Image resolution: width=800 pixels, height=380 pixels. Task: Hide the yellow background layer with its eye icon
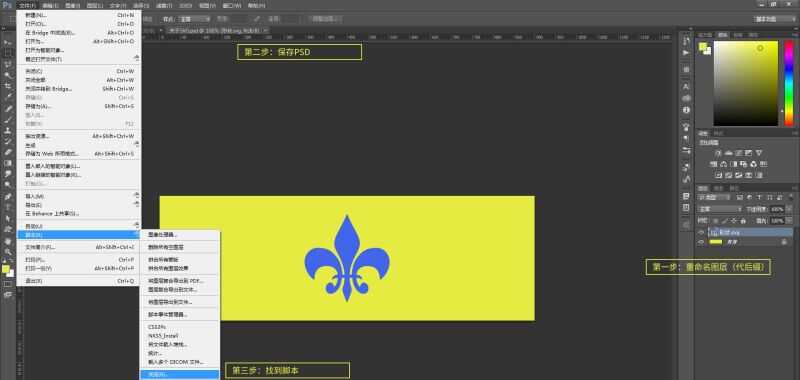[x=701, y=242]
